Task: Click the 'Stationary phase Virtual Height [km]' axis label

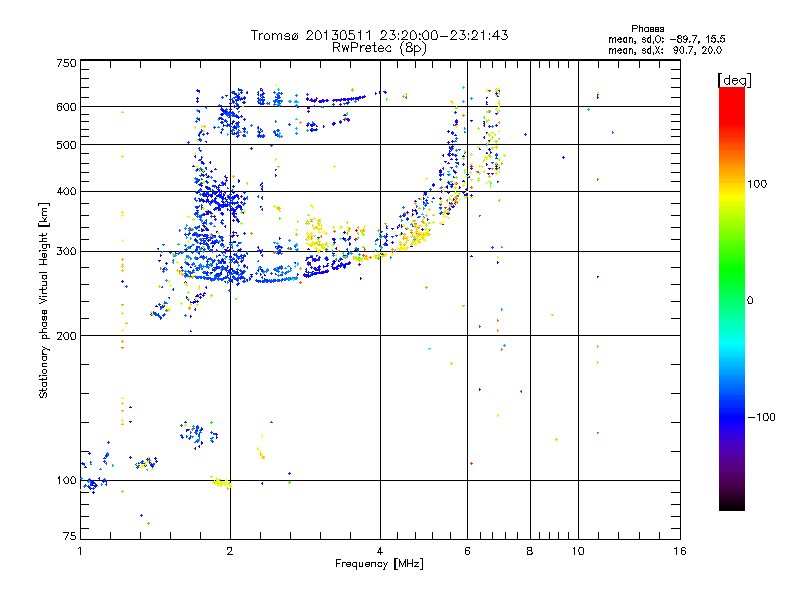Action: 44,301
